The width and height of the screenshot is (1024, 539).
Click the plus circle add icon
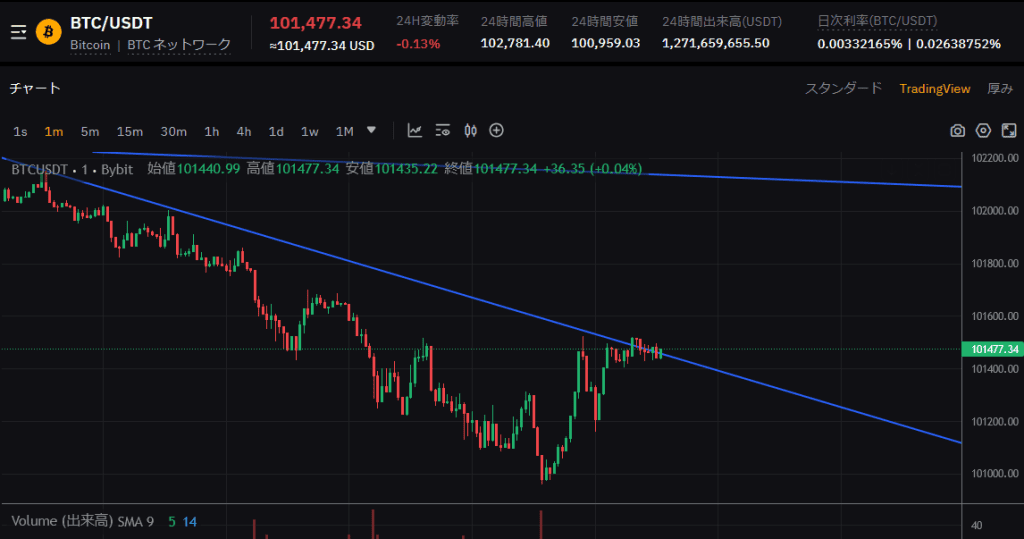point(496,130)
